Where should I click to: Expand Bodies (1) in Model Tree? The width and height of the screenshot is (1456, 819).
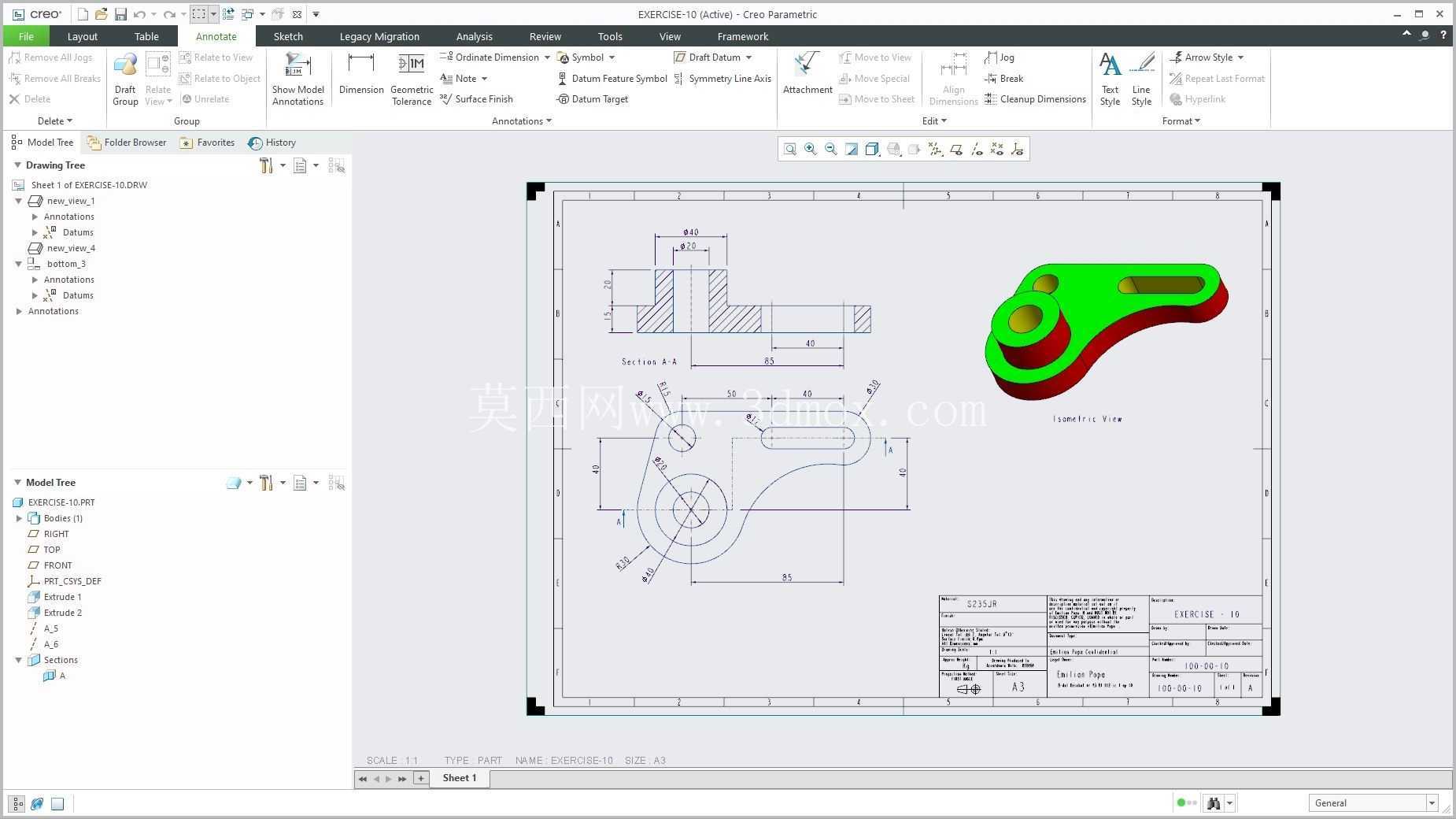click(x=19, y=518)
